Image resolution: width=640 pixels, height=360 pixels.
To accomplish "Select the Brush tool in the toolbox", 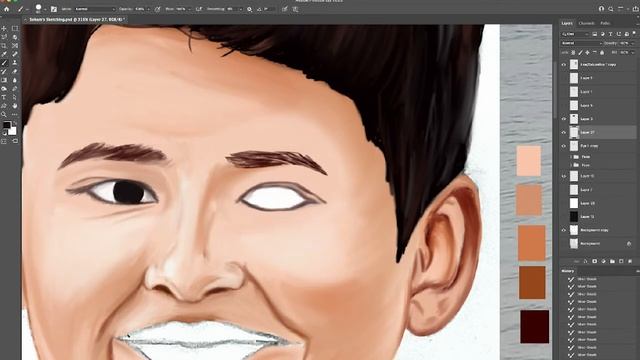I will point(4,63).
